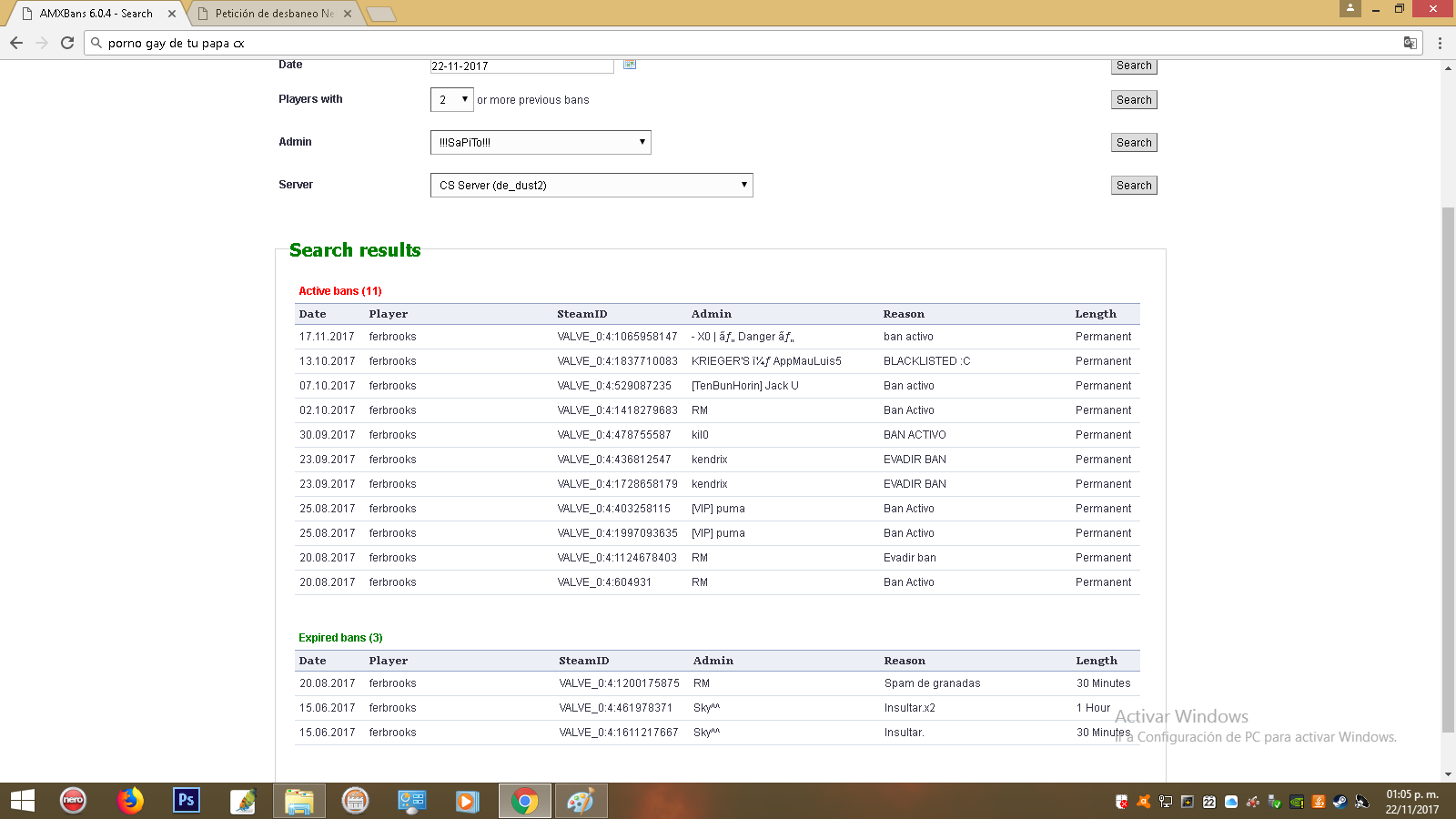Open the previous bans count dropdown

[452, 99]
